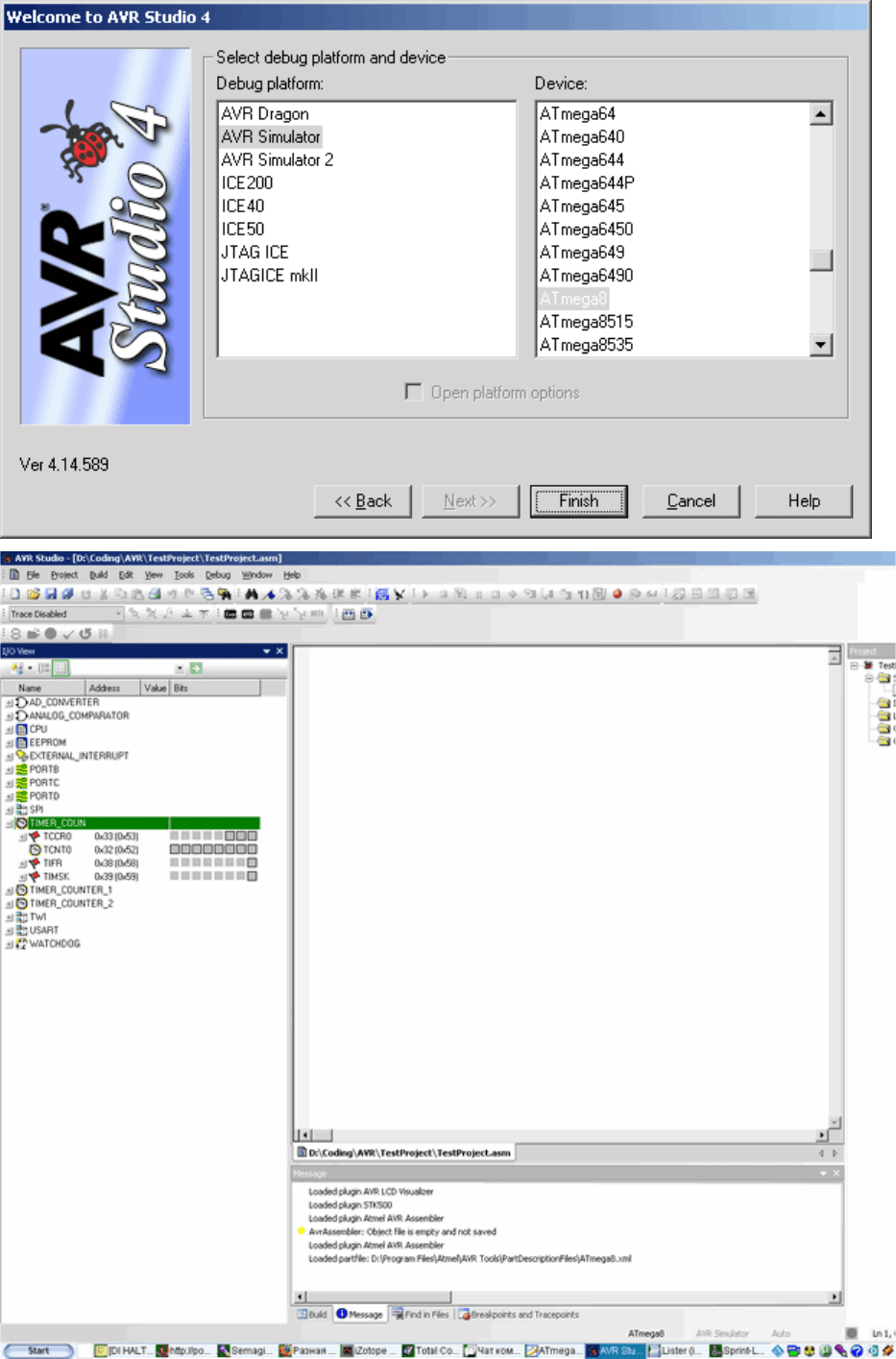Expand the SPI tree node

[x=10, y=811]
